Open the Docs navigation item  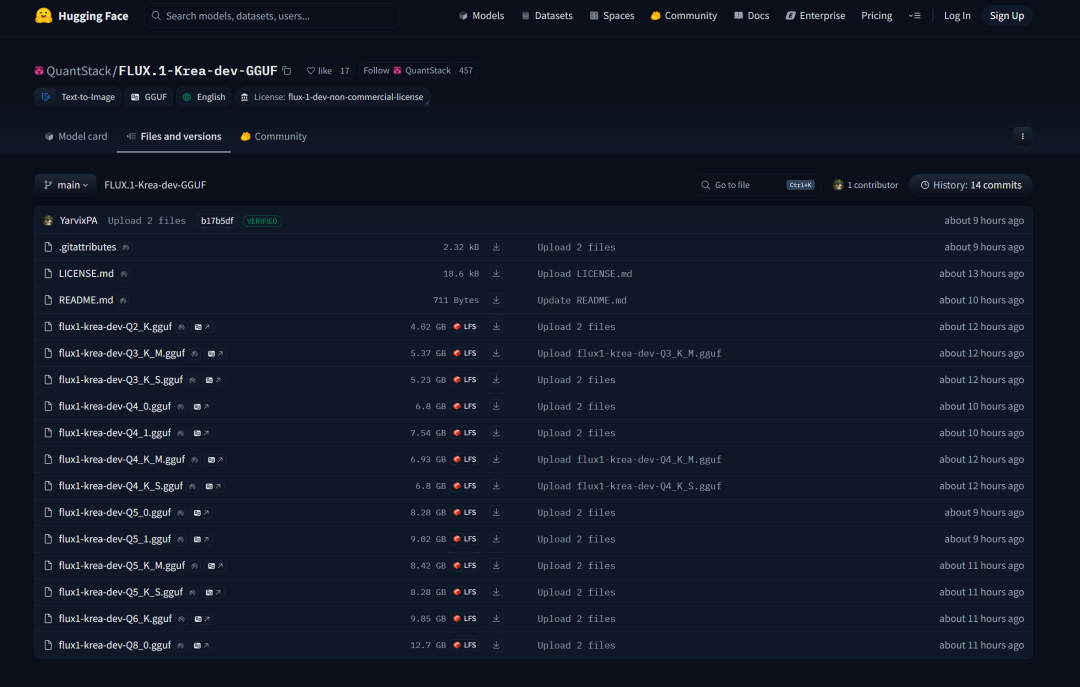751,15
